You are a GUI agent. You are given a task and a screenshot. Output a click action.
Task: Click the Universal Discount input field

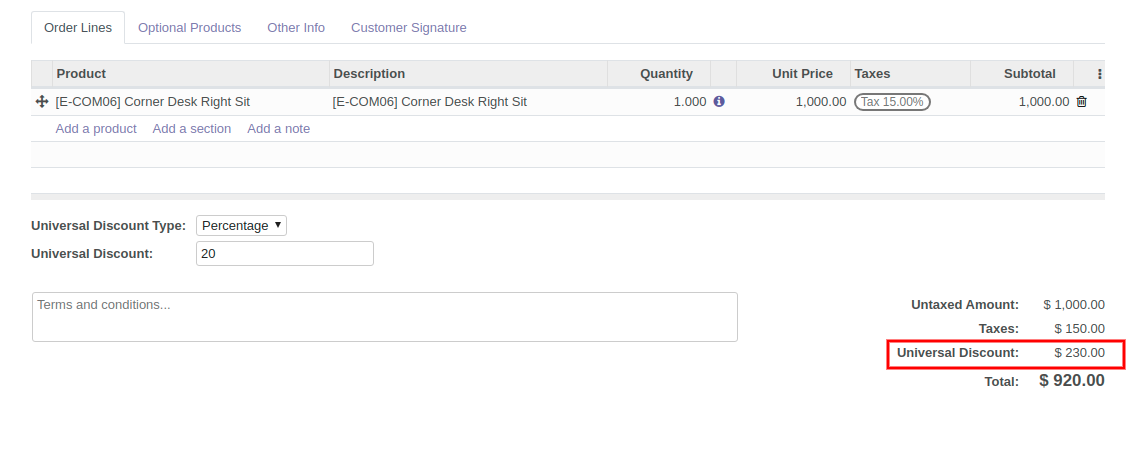285,254
